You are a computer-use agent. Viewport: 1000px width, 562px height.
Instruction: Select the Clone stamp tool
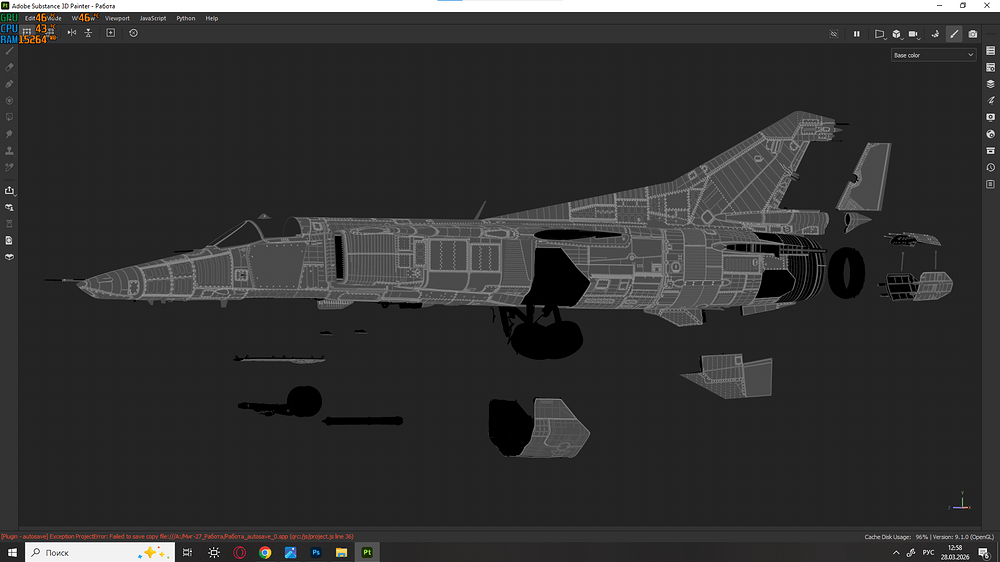point(9,151)
